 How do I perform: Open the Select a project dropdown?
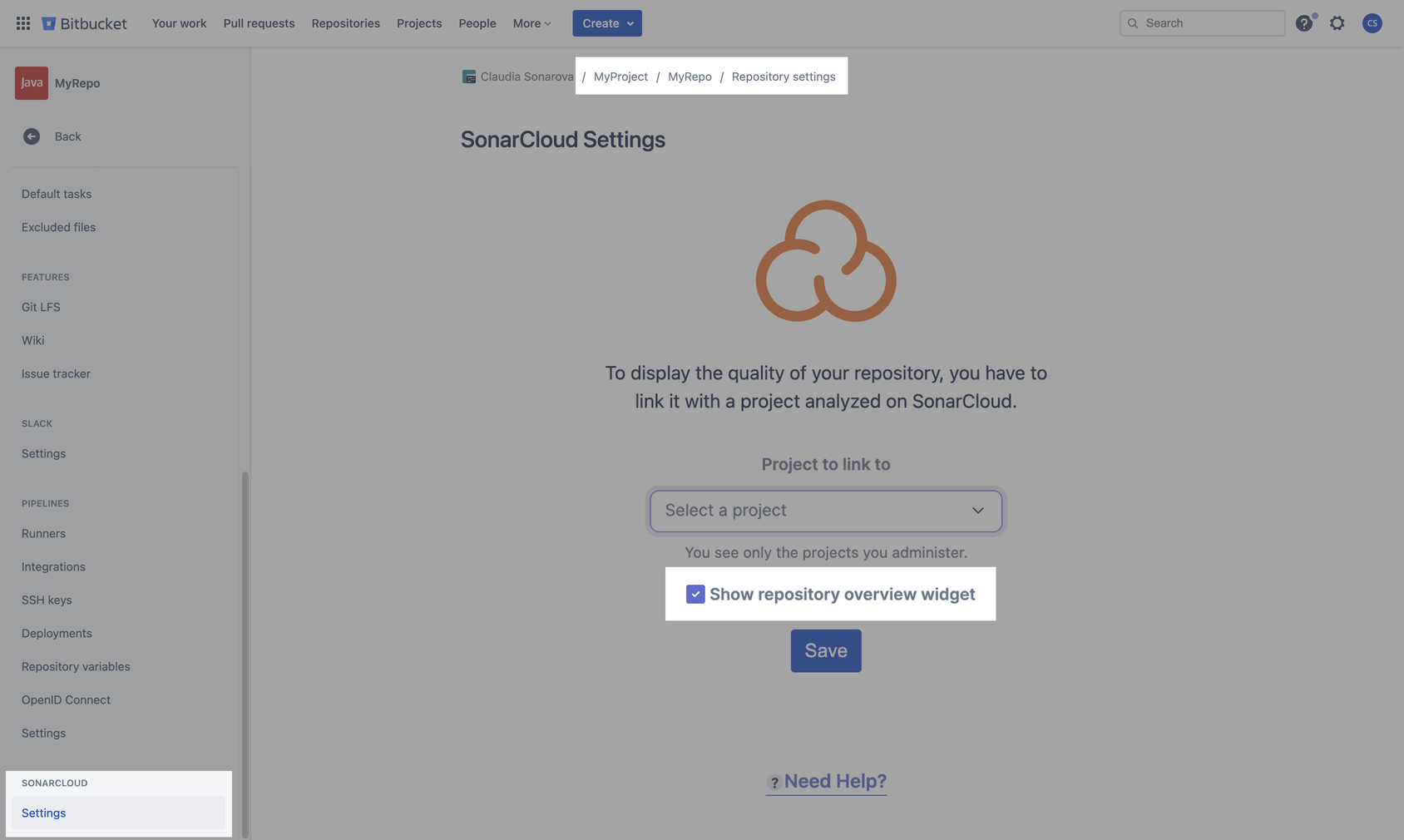[x=825, y=510]
